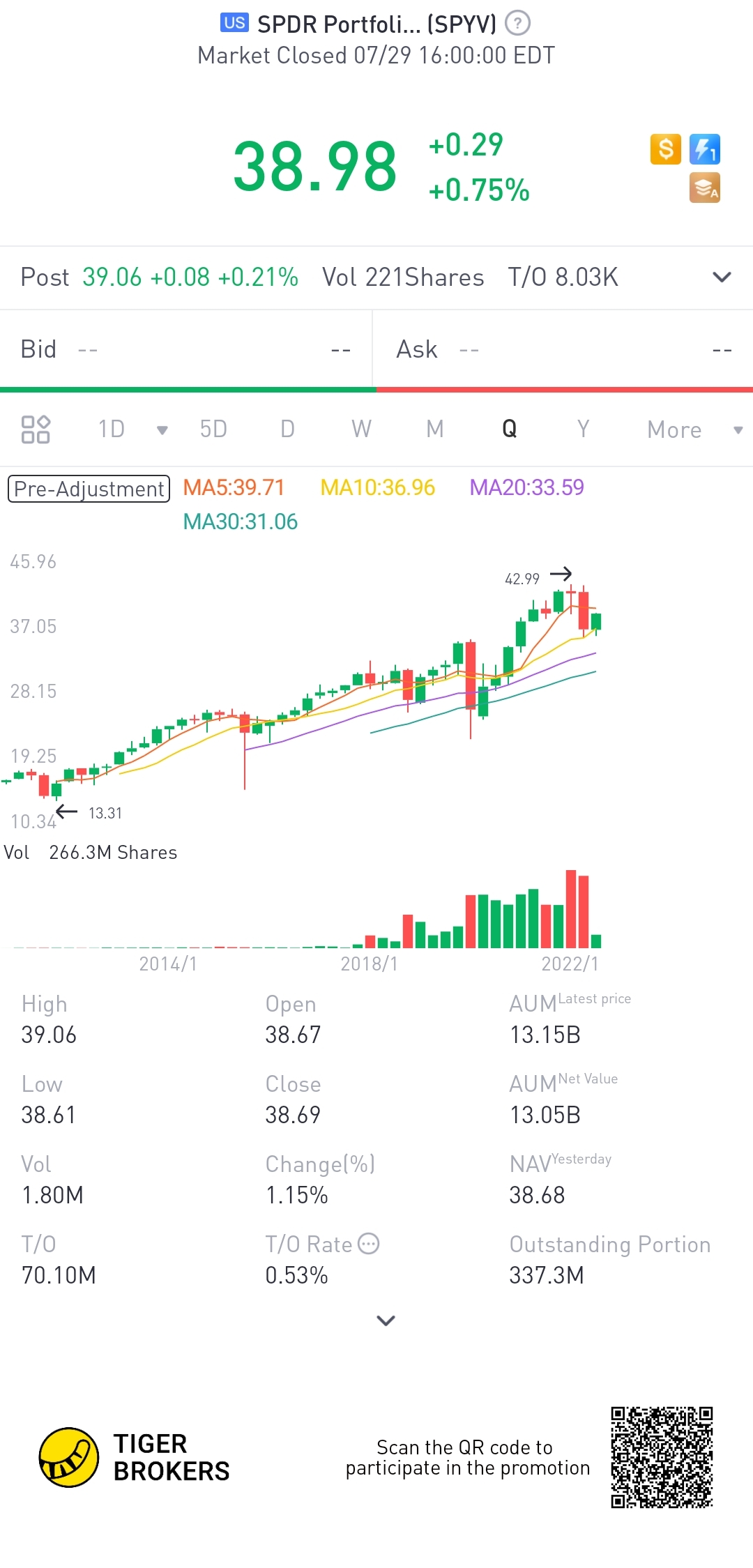Tap the Bid price panel

[185, 349]
